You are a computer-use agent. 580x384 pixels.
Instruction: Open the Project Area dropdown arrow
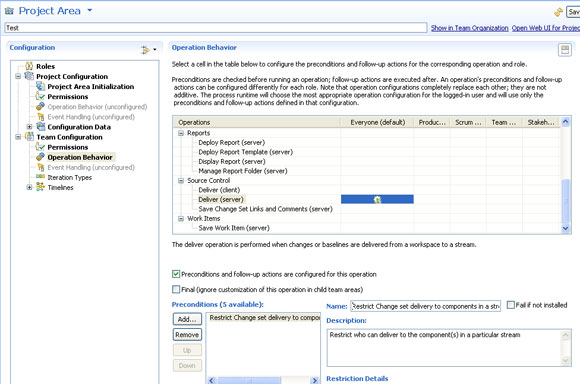(90, 10)
